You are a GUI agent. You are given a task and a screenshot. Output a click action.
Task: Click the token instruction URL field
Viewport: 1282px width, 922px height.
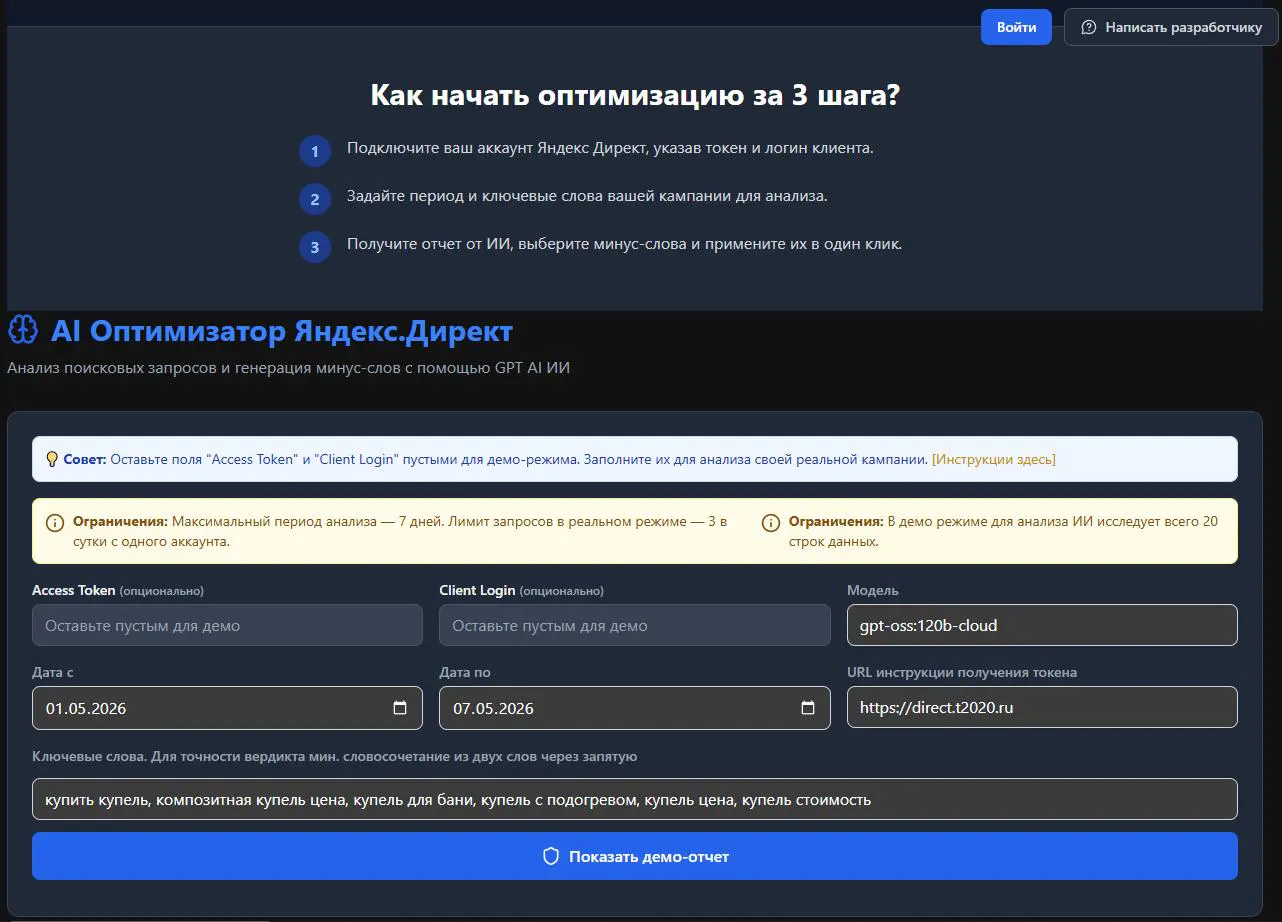(1042, 707)
